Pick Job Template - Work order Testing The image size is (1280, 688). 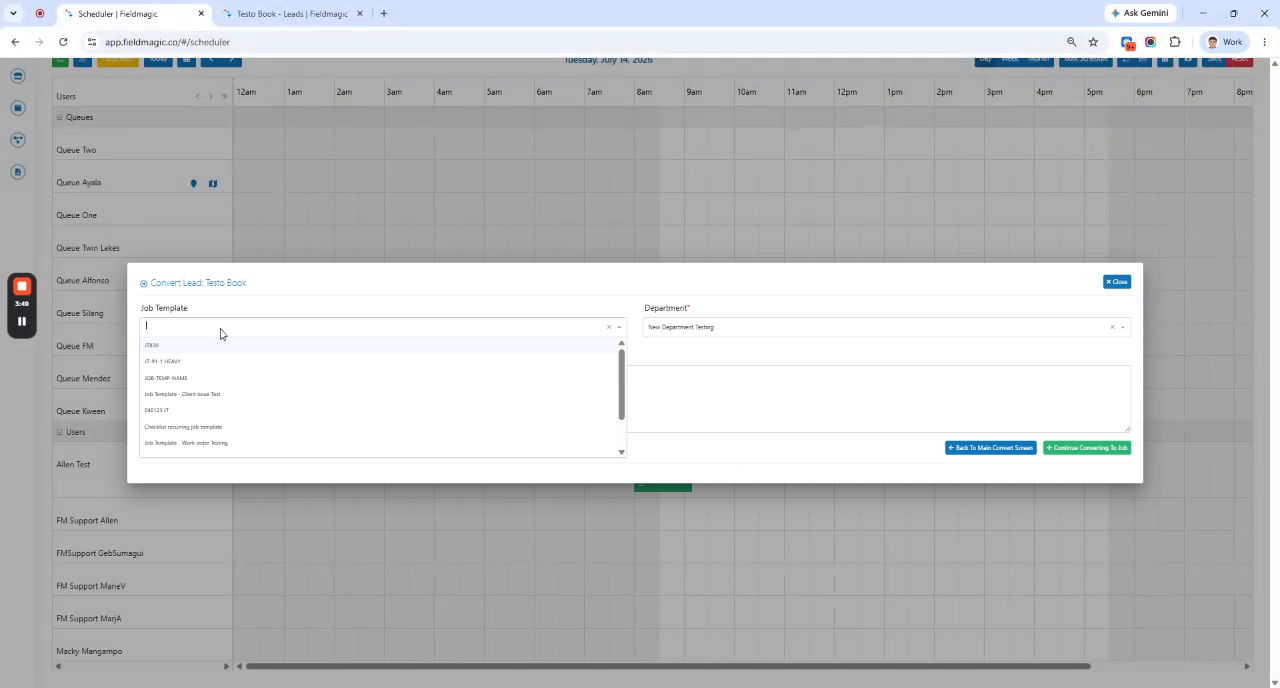pyautogui.click(x=379, y=443)
